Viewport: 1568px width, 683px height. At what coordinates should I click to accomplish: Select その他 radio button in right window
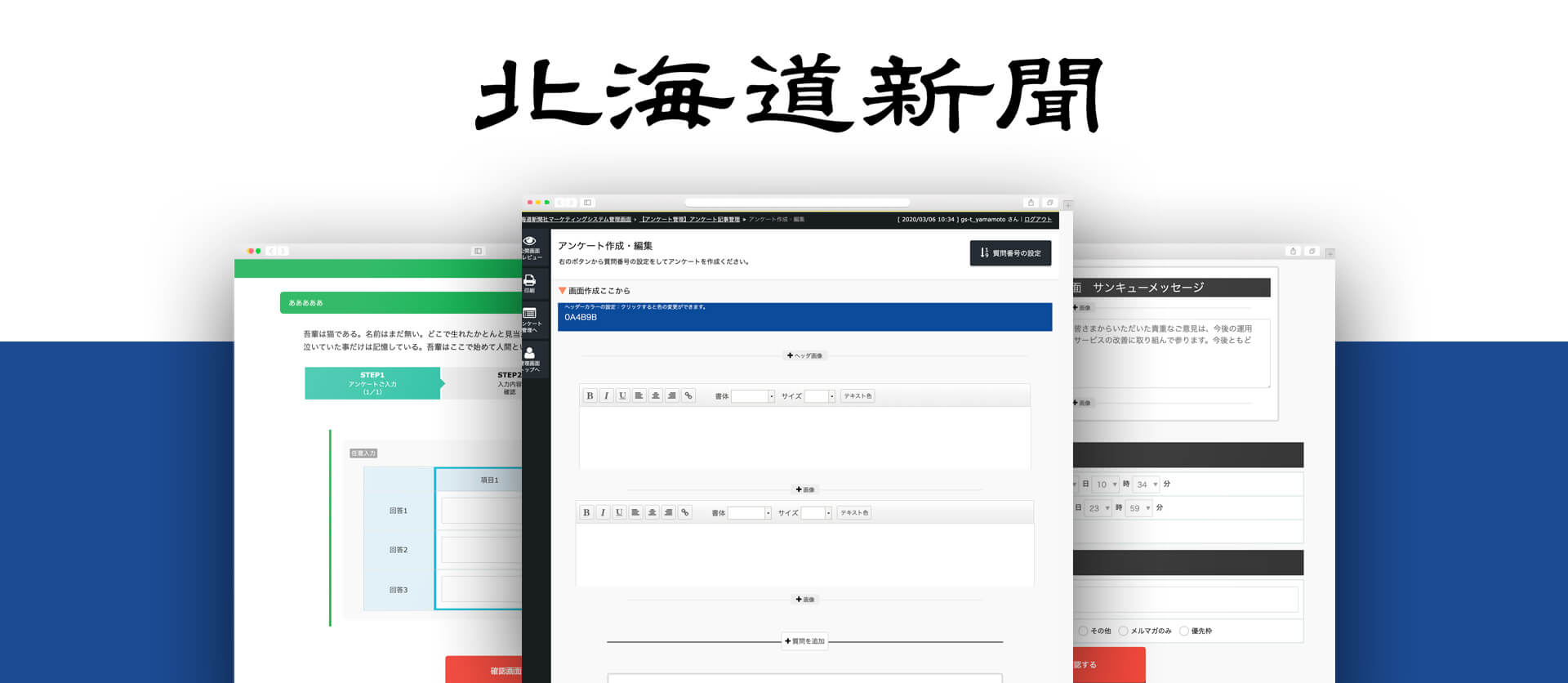click(1083, 631)
